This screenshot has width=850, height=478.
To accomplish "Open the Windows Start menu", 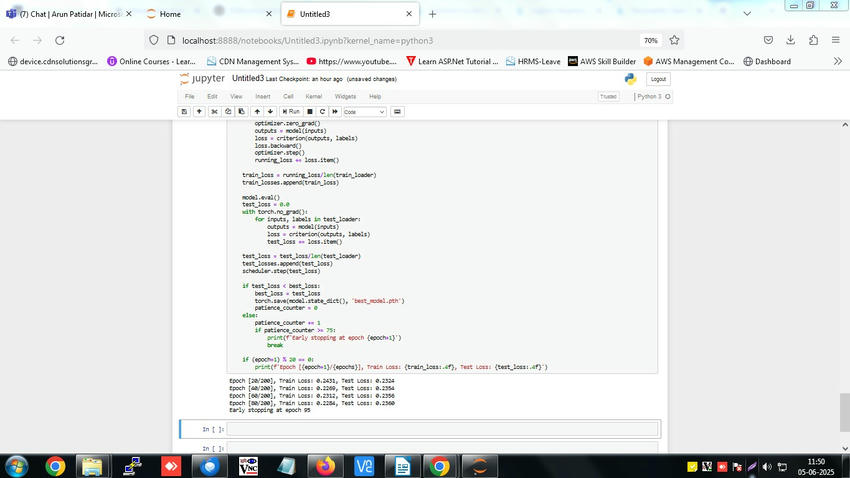I will [x=16, y=466].
